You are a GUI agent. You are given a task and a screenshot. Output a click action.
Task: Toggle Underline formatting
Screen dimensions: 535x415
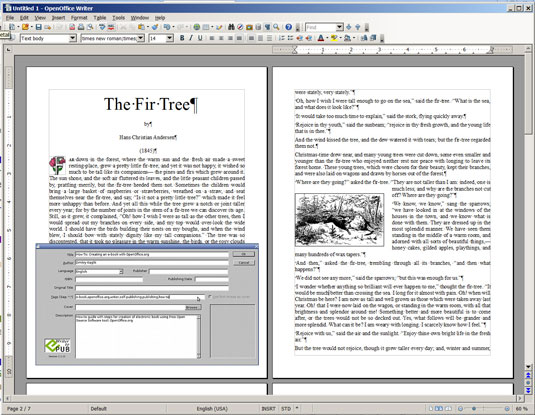click(x=200, y=38)
